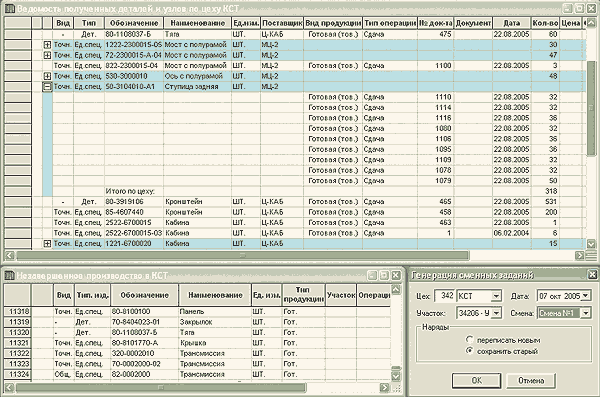Click the Цех code field 342
This screenshot has height=397, width=600.
[x=445, y=296]
